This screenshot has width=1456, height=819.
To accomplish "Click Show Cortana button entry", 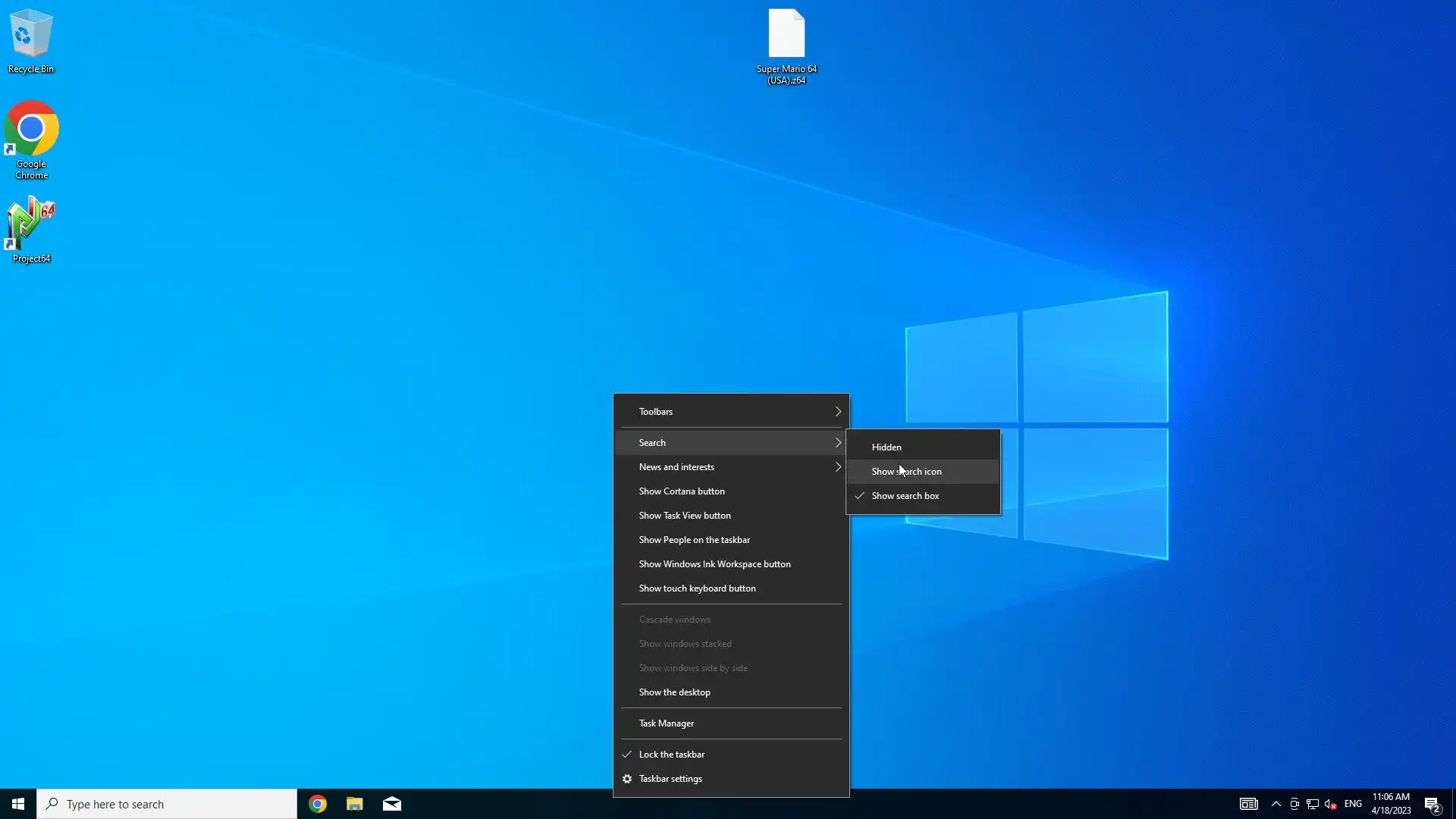I will [x=682, y=491].
